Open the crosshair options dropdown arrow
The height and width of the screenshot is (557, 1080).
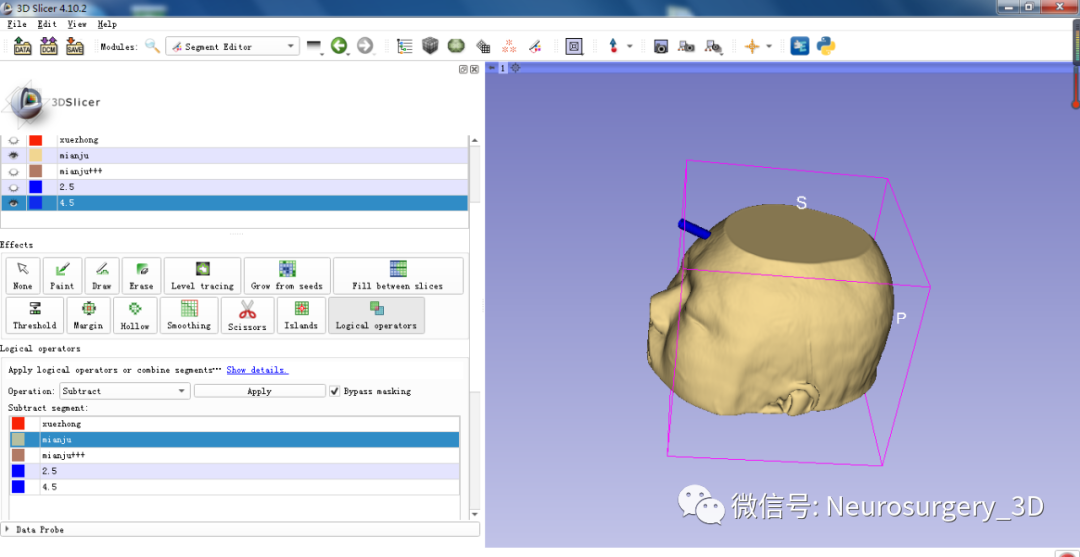pyautogui.click(x=769, y=46)
